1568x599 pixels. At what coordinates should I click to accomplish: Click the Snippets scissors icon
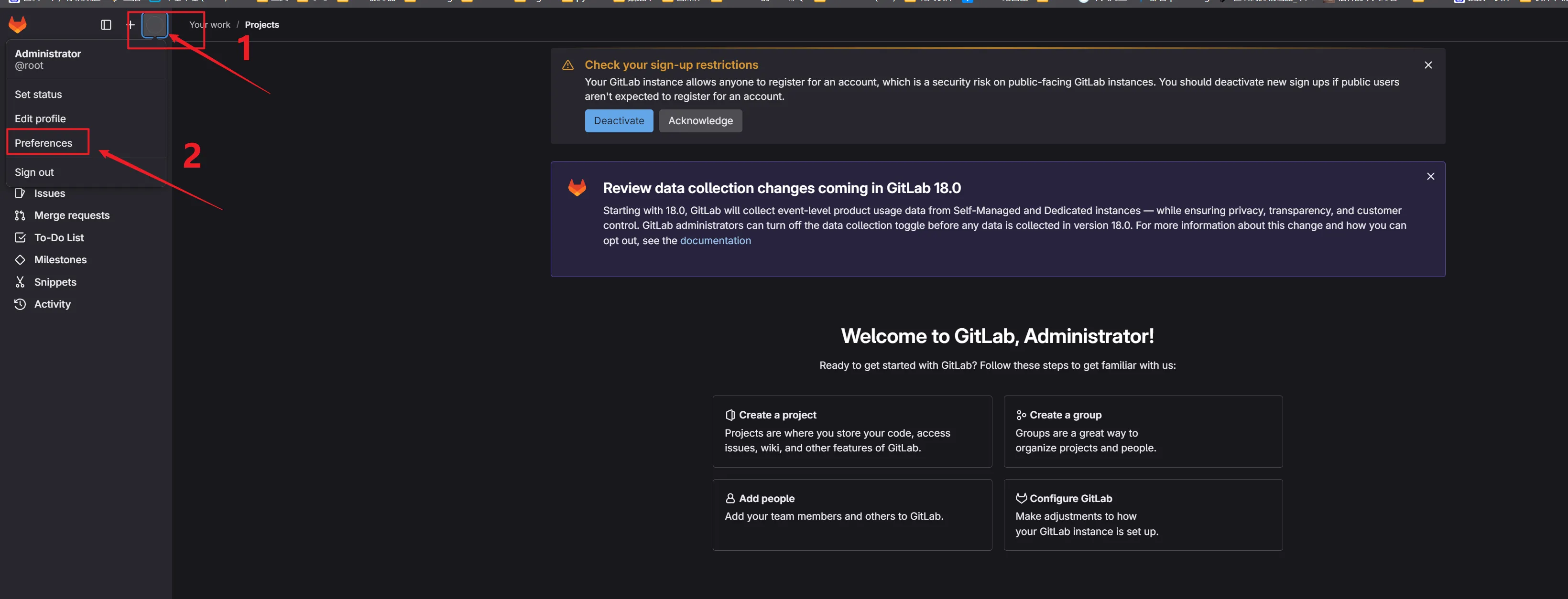click(x=20, y=282)
